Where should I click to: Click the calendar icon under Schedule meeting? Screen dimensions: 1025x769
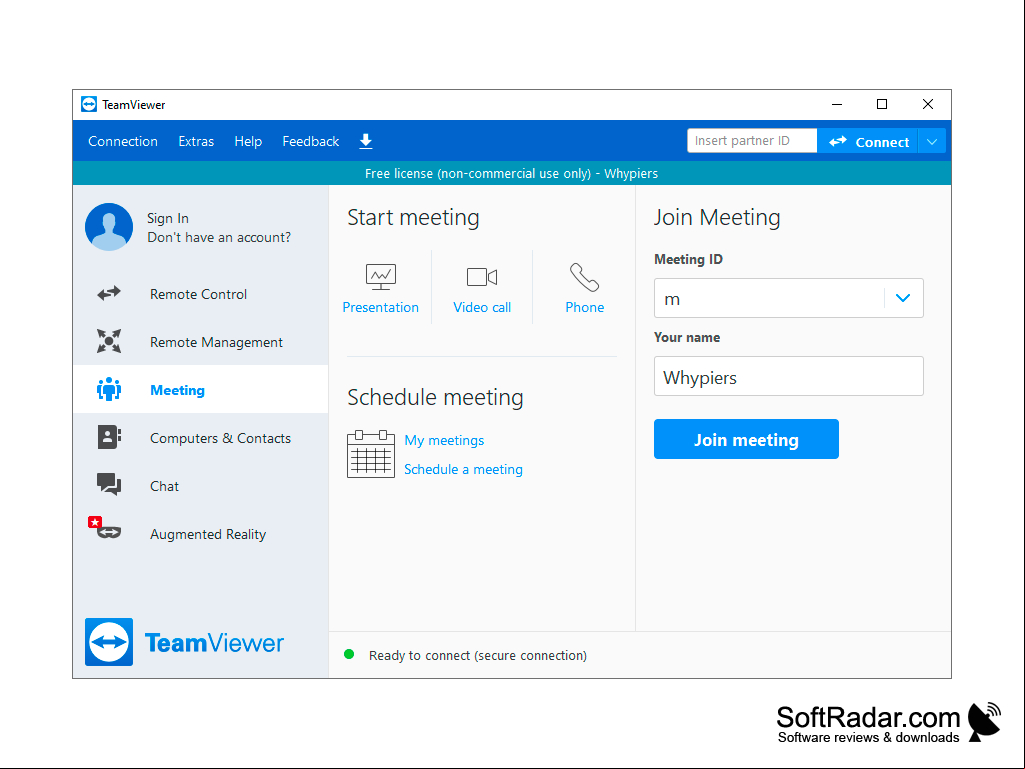371,454
